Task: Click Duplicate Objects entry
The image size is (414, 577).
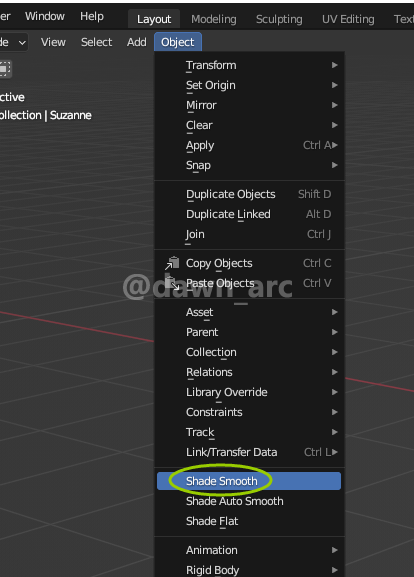Action: (x=249, y=194)
